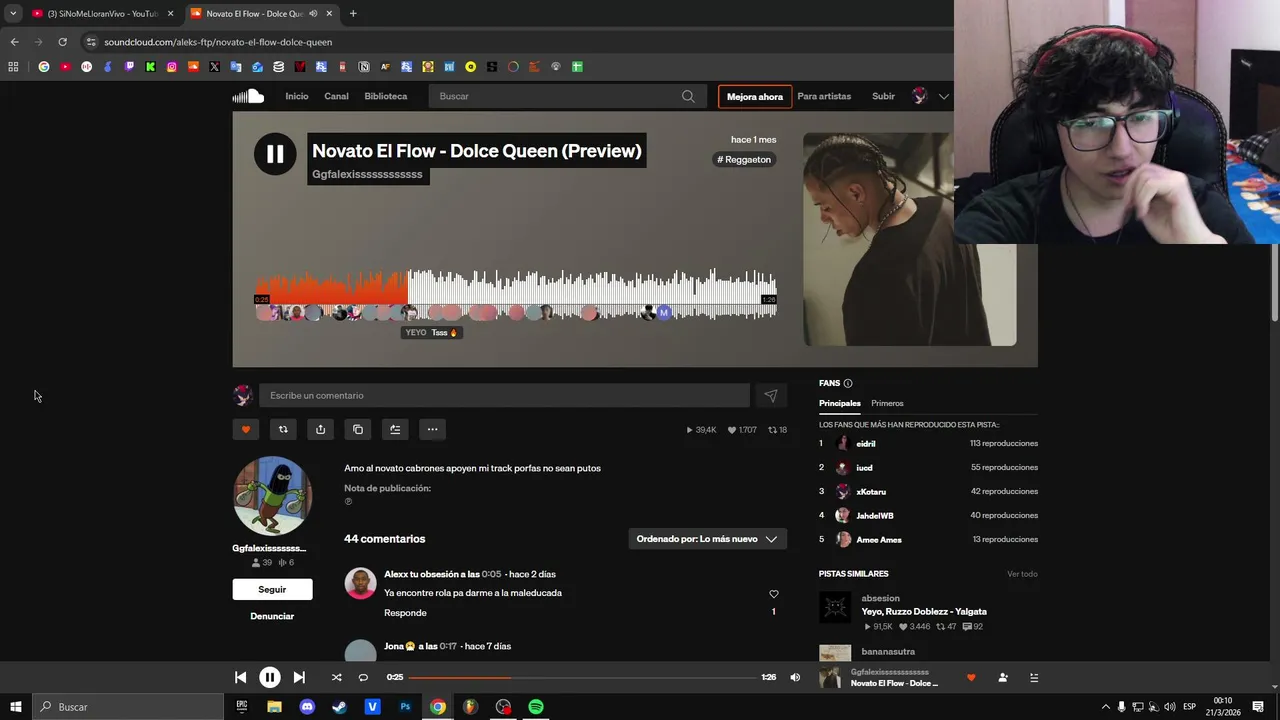Open Biblioteca in the SoundCloud nav
The image size is (1280, 720).
pyautogui.click(x=386, y=96)
